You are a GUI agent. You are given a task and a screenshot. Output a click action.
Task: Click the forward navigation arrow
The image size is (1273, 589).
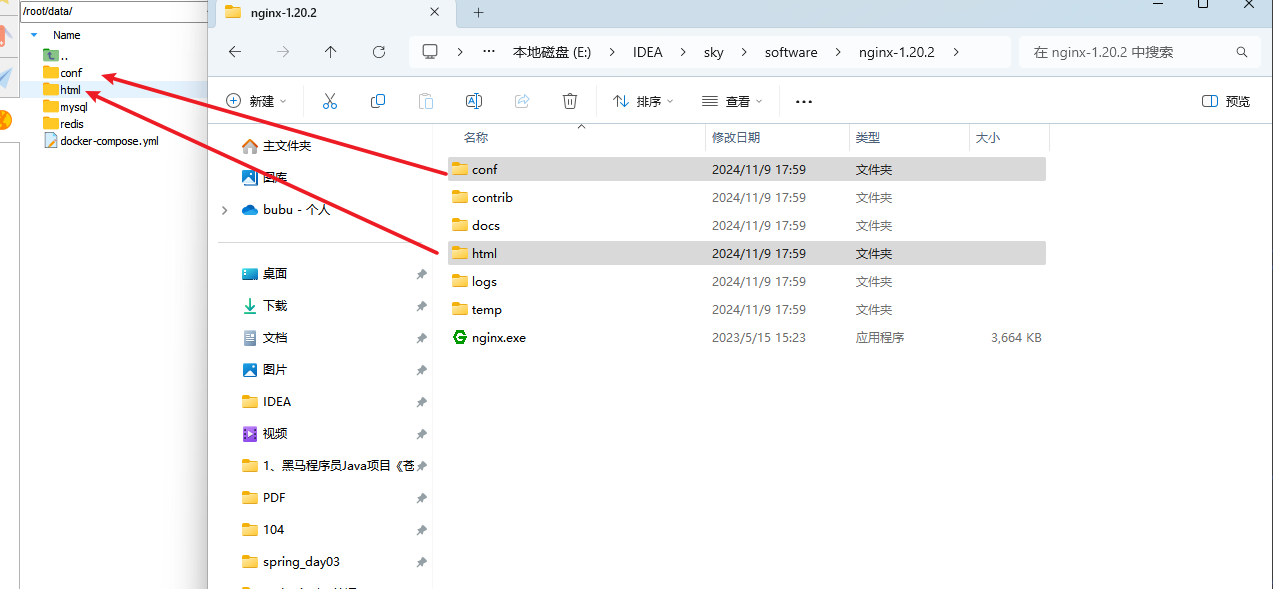click(283, 52)
